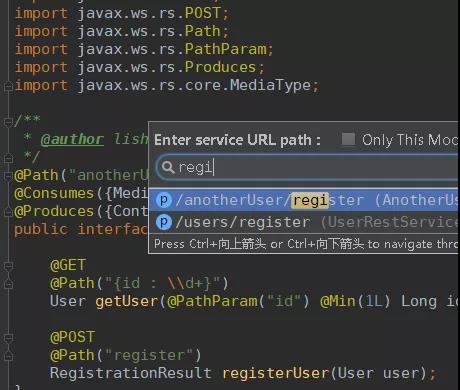
Task: Collapse the import block fold marker
Action: (x=8, y=87)
